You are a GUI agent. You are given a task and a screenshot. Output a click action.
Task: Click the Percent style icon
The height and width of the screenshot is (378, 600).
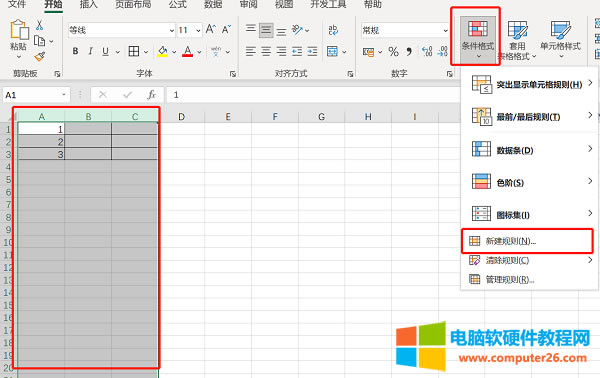[x=393, y=51]
